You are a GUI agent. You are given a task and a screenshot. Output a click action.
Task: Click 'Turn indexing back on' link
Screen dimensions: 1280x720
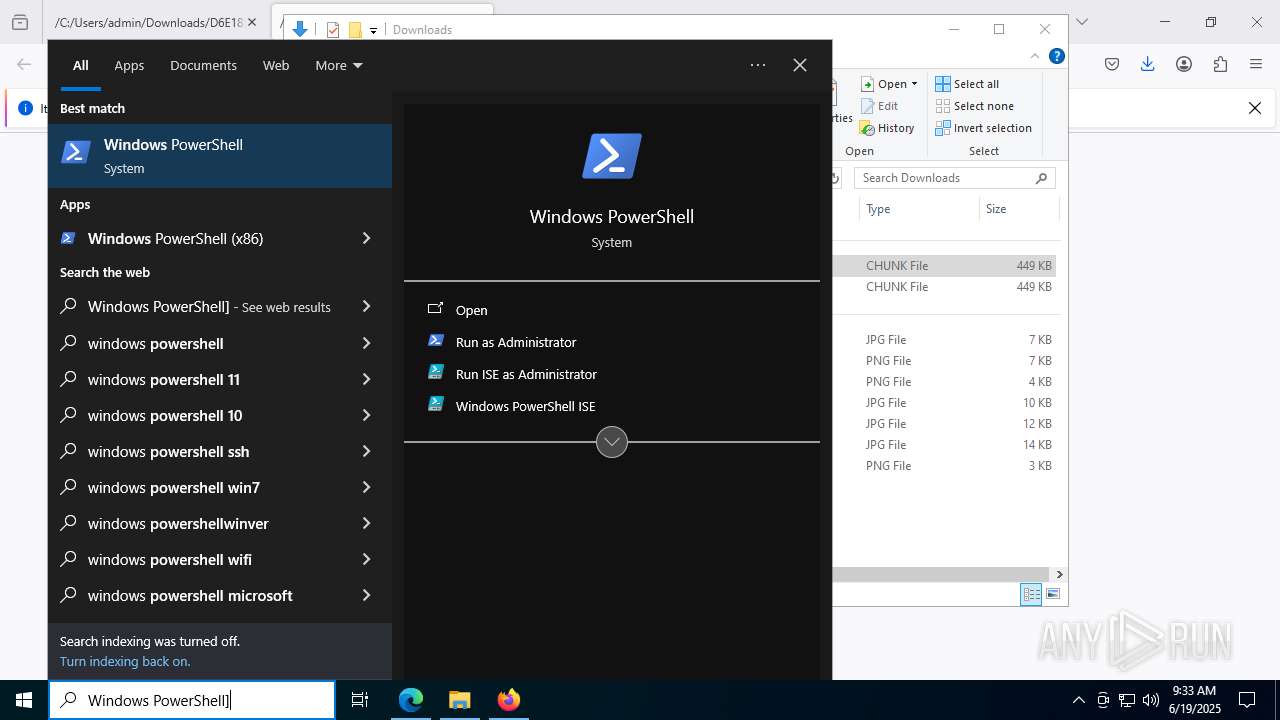coord(125,661)
